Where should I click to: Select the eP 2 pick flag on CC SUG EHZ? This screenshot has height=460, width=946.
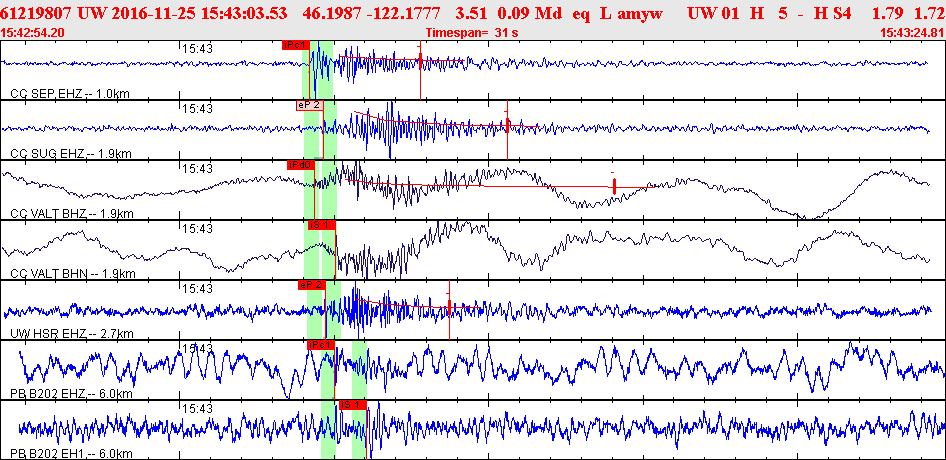[x=310, y=104]
